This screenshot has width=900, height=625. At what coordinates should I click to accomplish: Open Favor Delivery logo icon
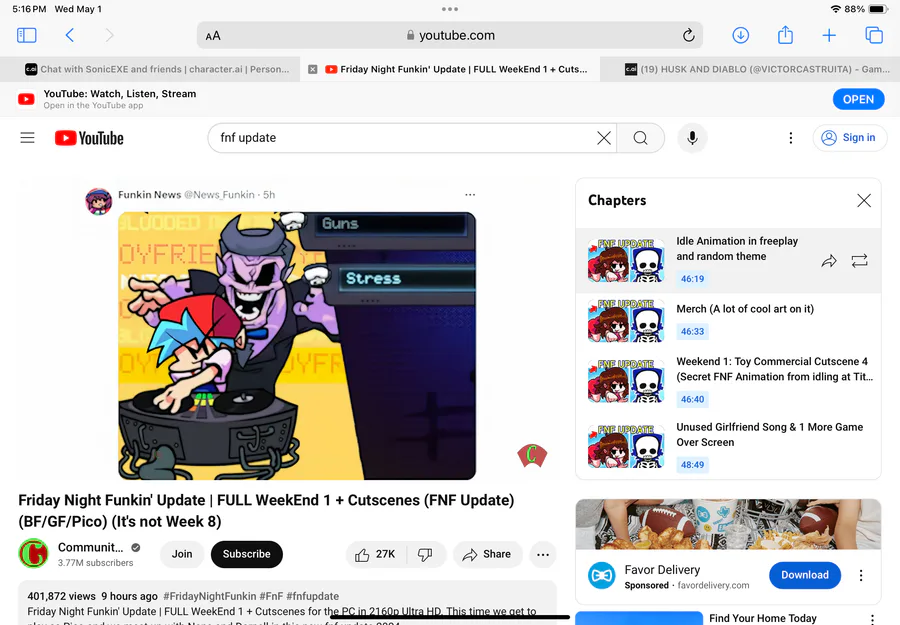click(602, 576)
